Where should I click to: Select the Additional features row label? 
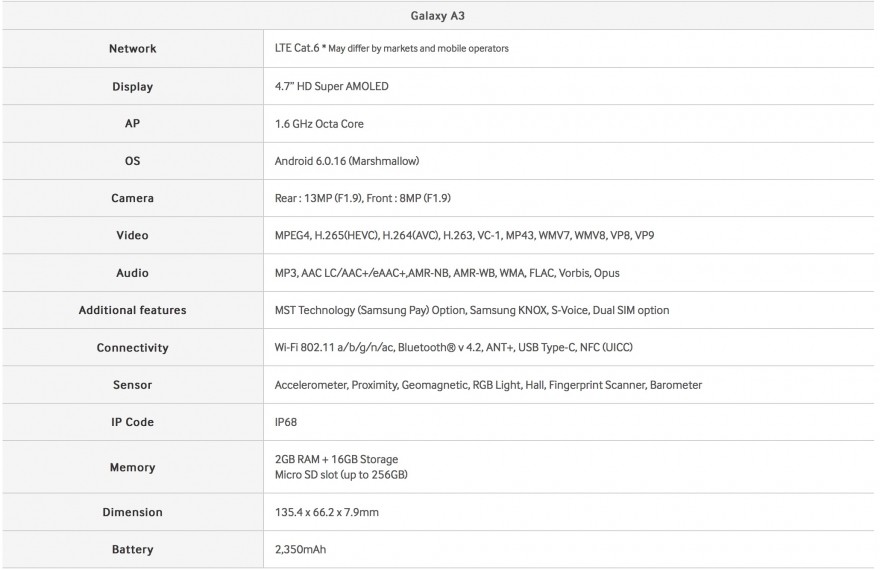132,310
